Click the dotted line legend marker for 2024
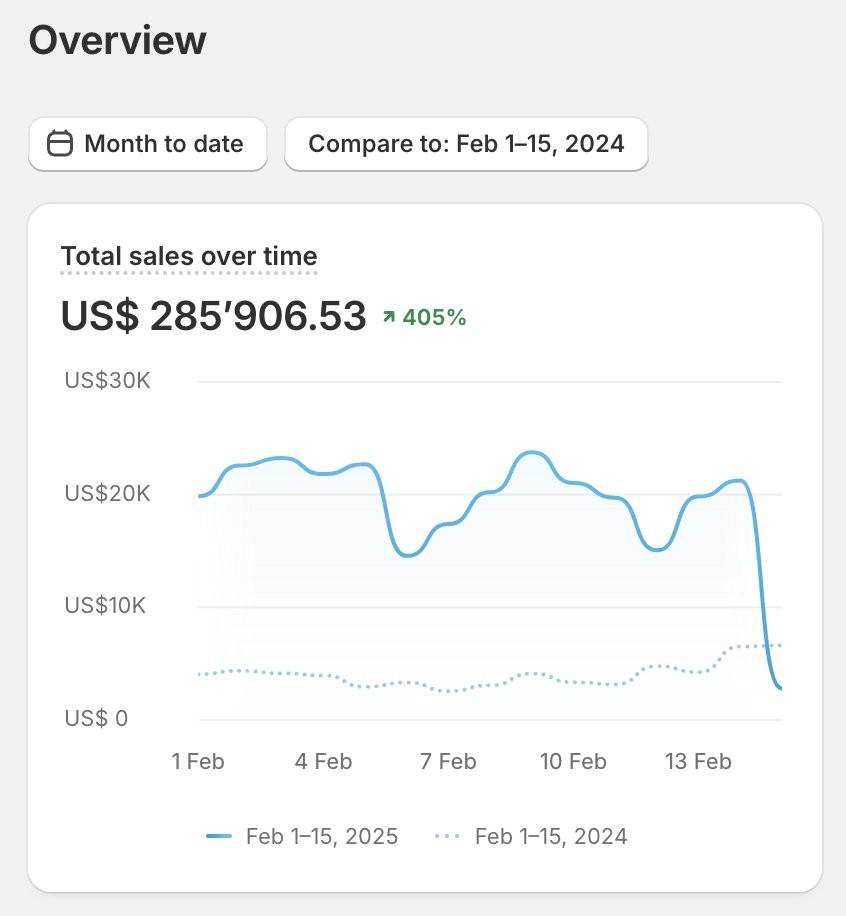The image size is (846, 916). point(448,837)
